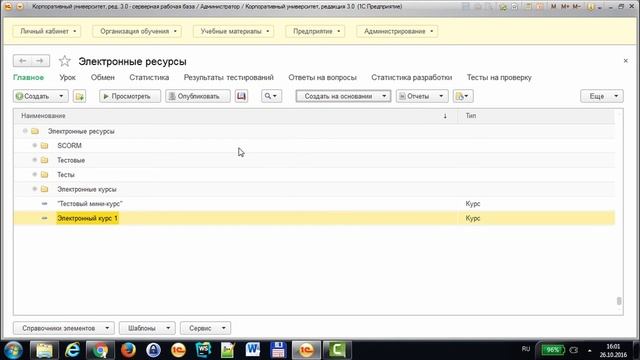Open the Администрирование menu
This screenshot has height=360, width=640.
[397, 31]
